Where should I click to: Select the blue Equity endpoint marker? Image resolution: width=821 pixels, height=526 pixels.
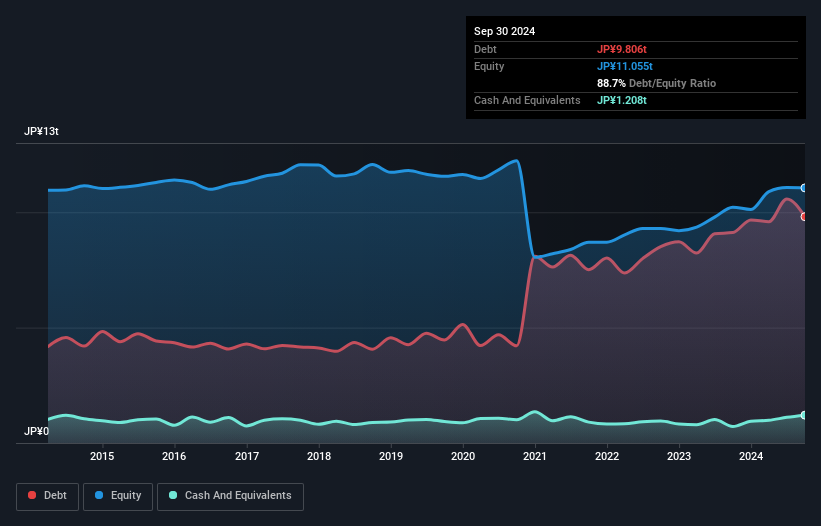pos(804,188)
